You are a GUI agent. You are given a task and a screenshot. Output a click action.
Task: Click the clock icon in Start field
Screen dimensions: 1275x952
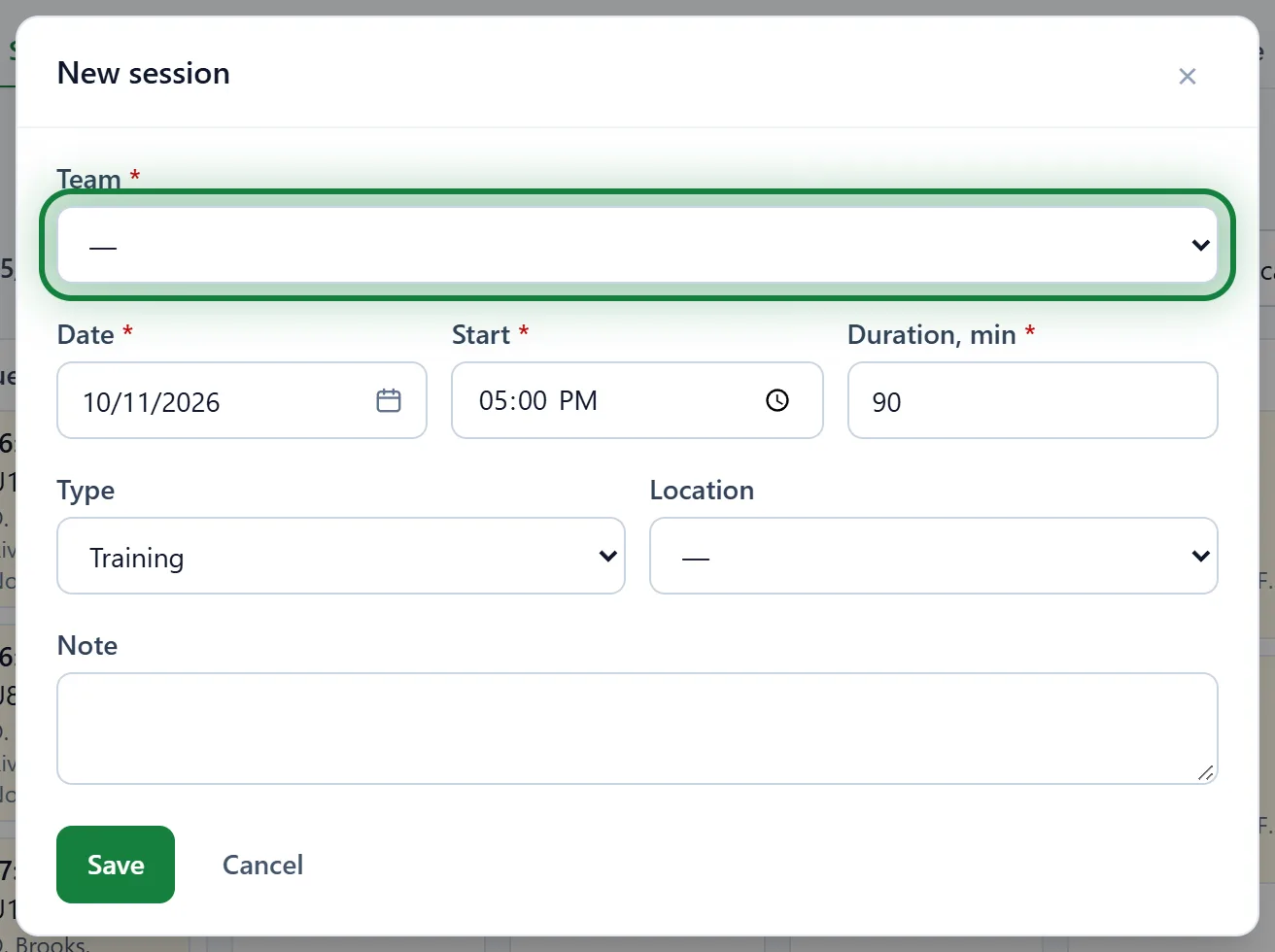(777, 400)
